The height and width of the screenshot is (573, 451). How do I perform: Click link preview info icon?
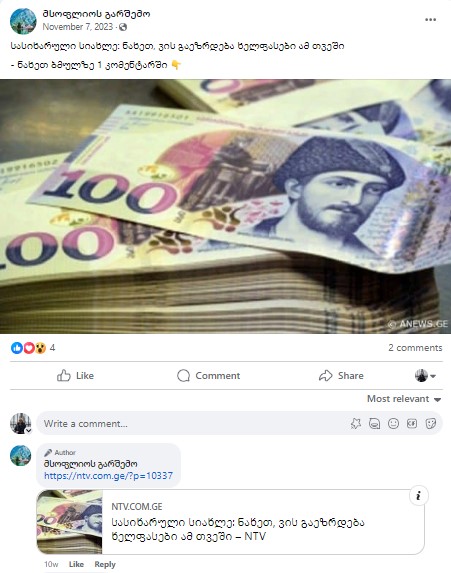pyautogui.click(x=418, y=496)
